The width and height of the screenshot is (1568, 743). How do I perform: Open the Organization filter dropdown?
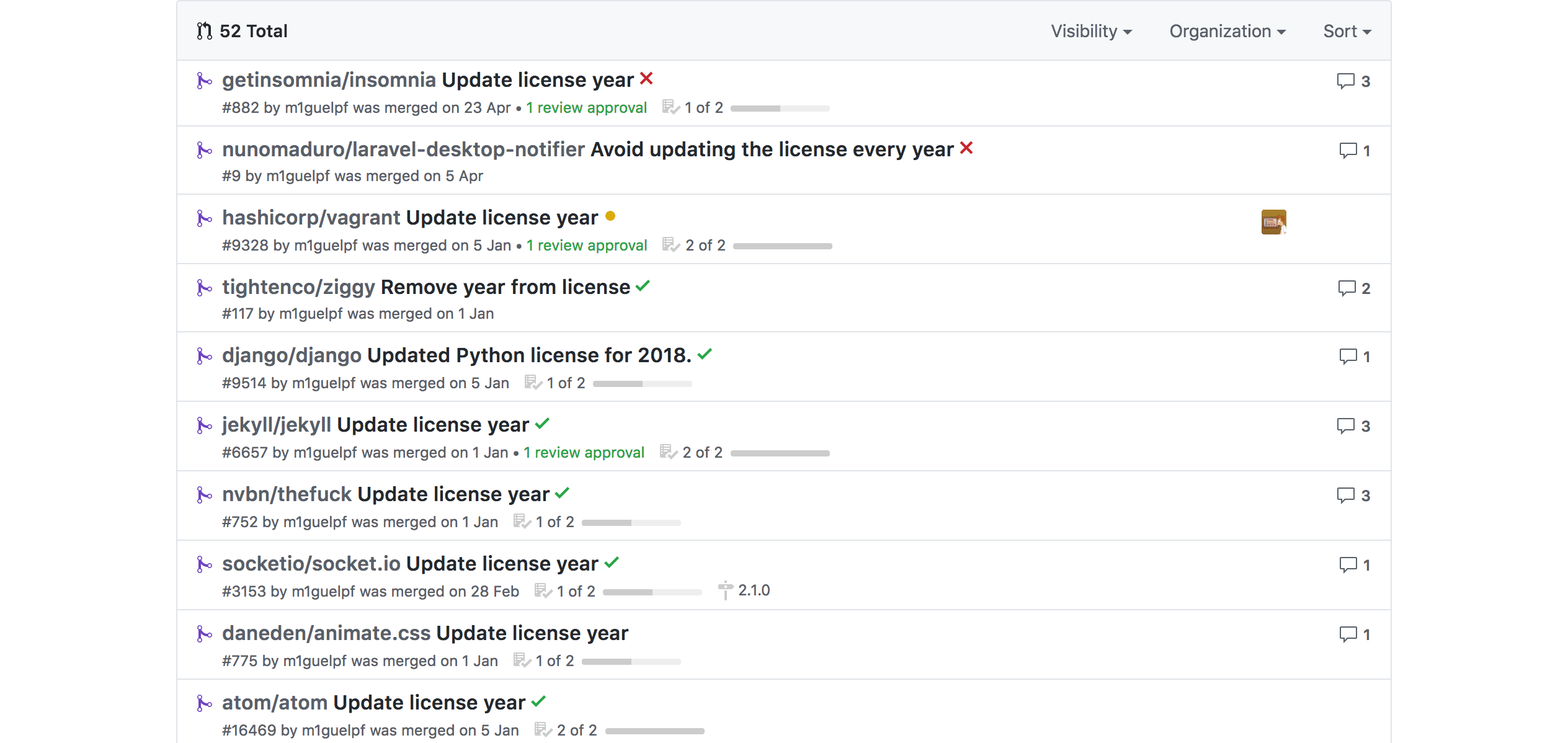[1227, 31]
